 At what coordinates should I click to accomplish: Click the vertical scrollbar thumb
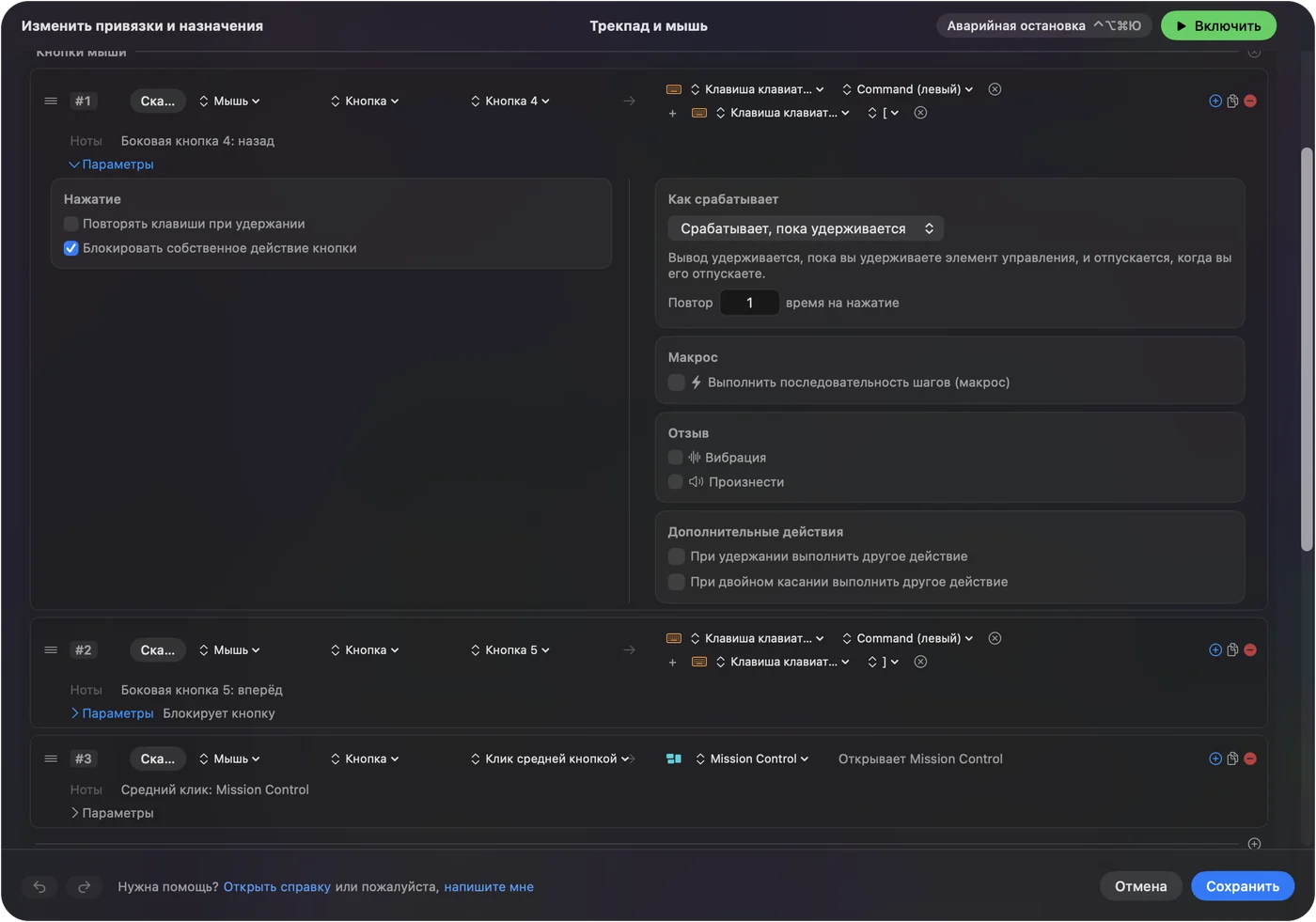1306,349
